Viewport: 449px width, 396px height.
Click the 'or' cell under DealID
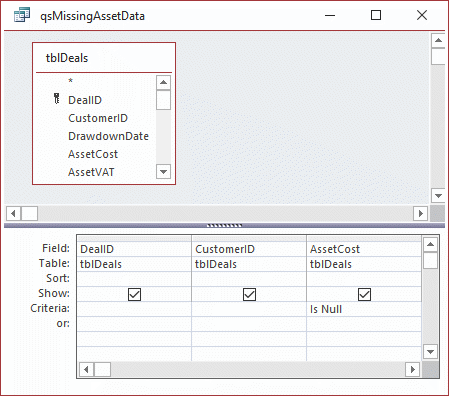(x=134, y=324)
